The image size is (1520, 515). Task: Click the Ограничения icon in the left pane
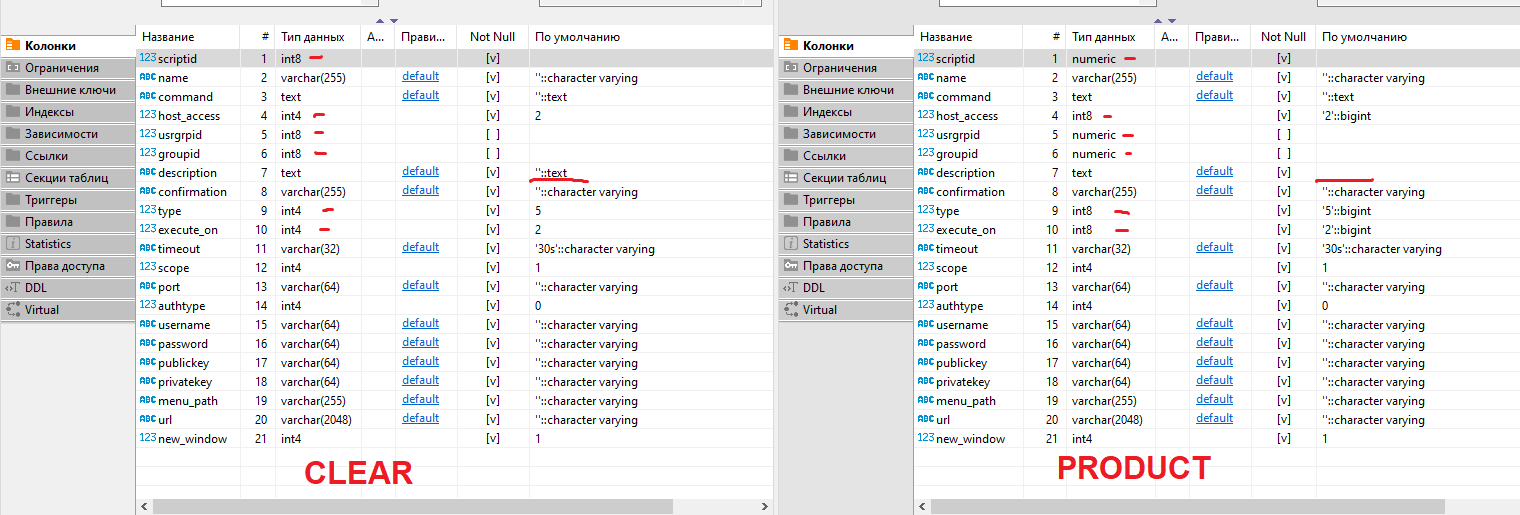coord(13,68)
